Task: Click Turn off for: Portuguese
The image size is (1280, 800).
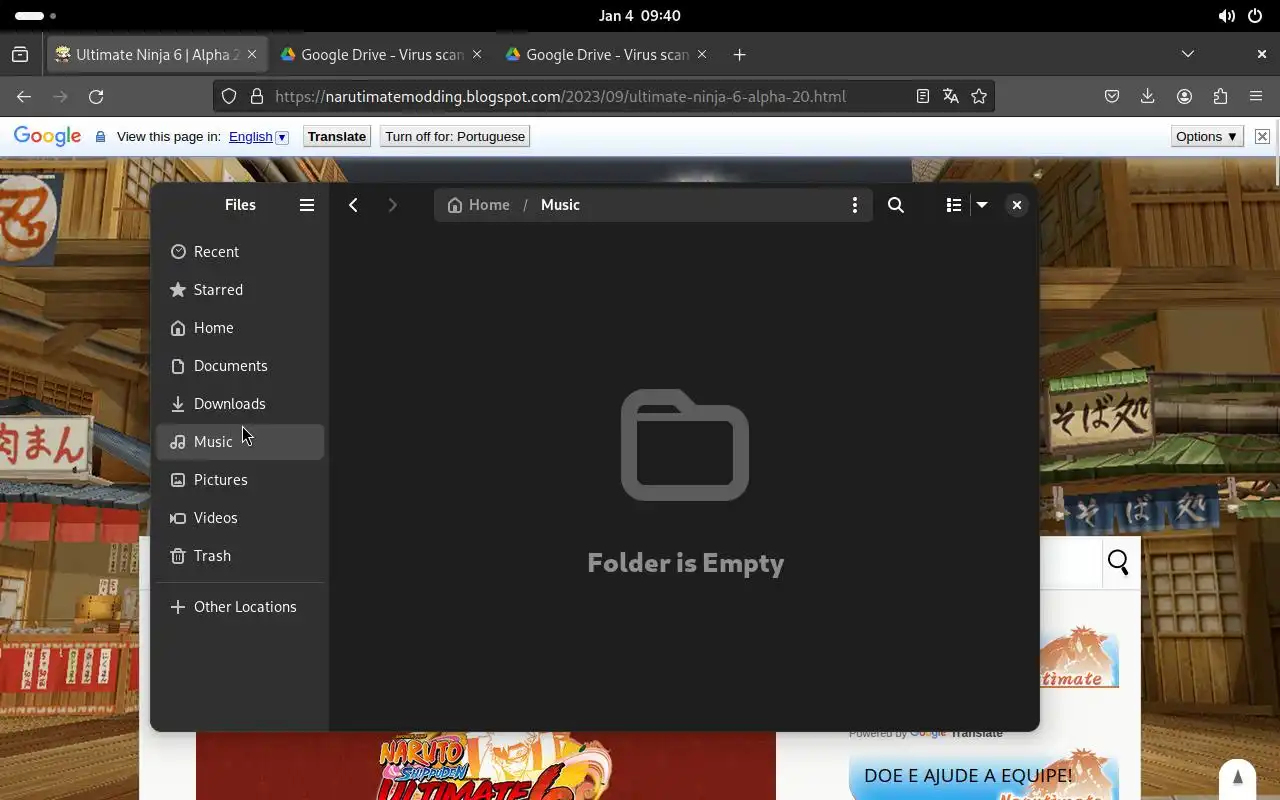Action: pyautogui.click(x=455, y=137)
